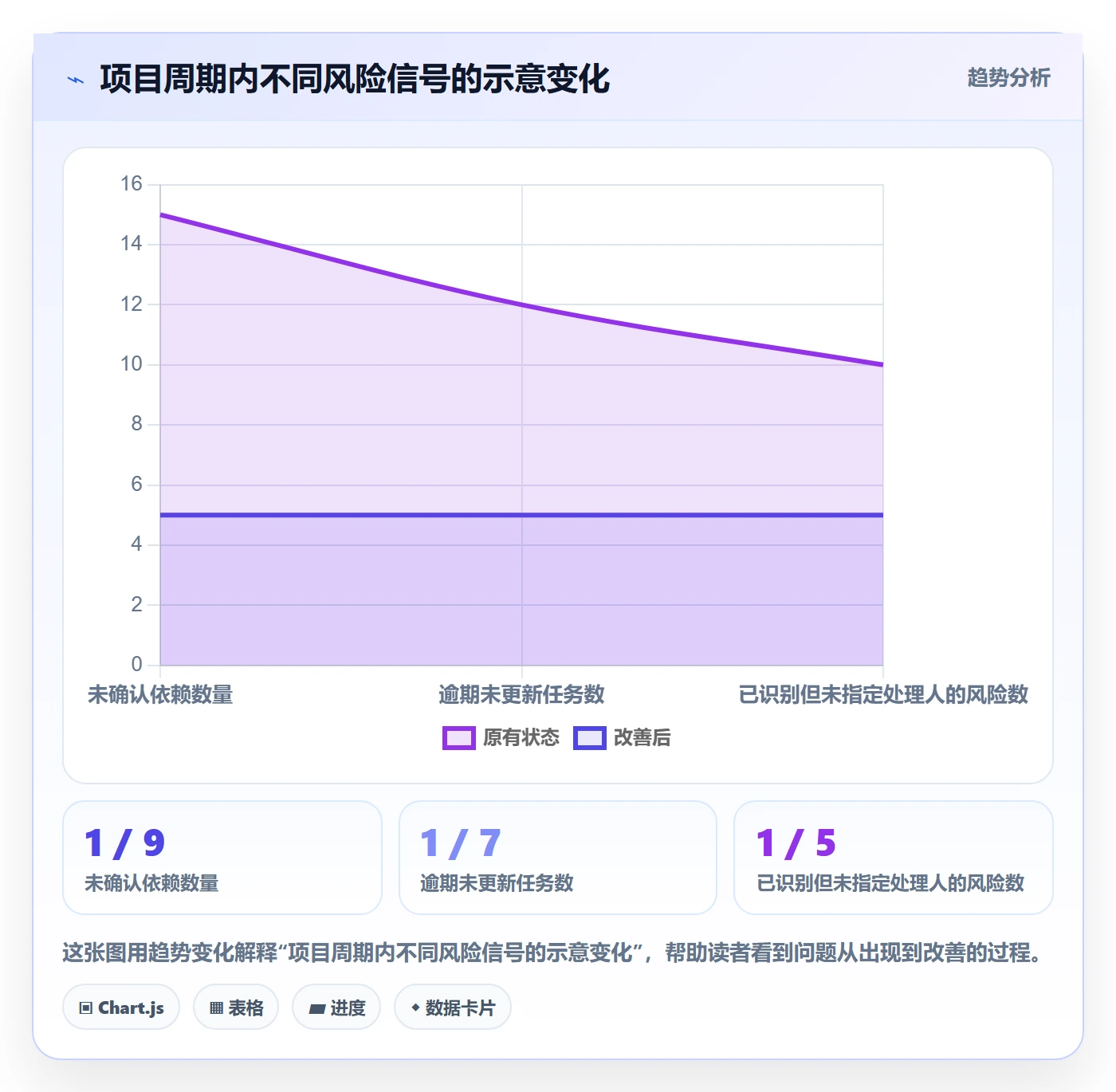
Task: Click the purple line start at value 15
Action: pos(161,214)
